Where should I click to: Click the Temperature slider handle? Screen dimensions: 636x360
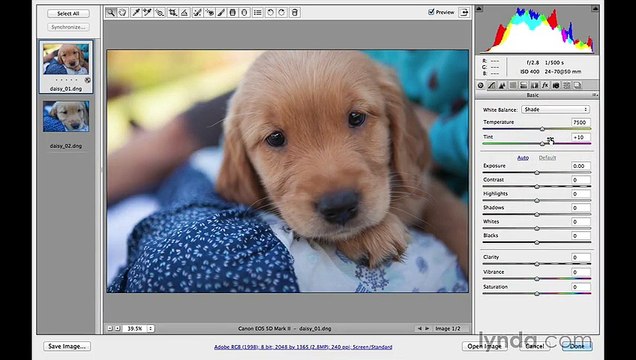(x=542, y=129)
